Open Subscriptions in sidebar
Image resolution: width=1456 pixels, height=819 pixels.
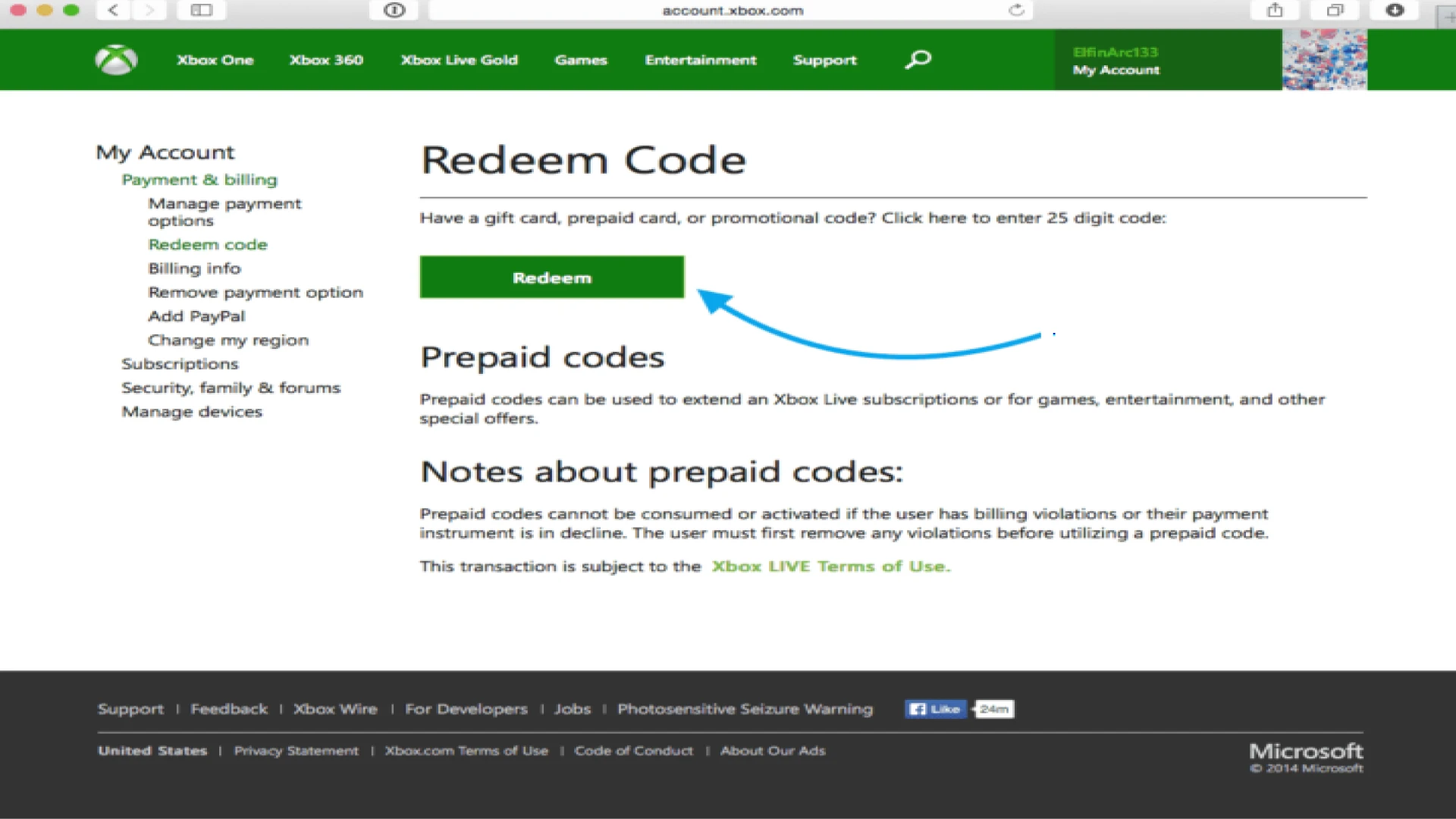pos(180,364)
